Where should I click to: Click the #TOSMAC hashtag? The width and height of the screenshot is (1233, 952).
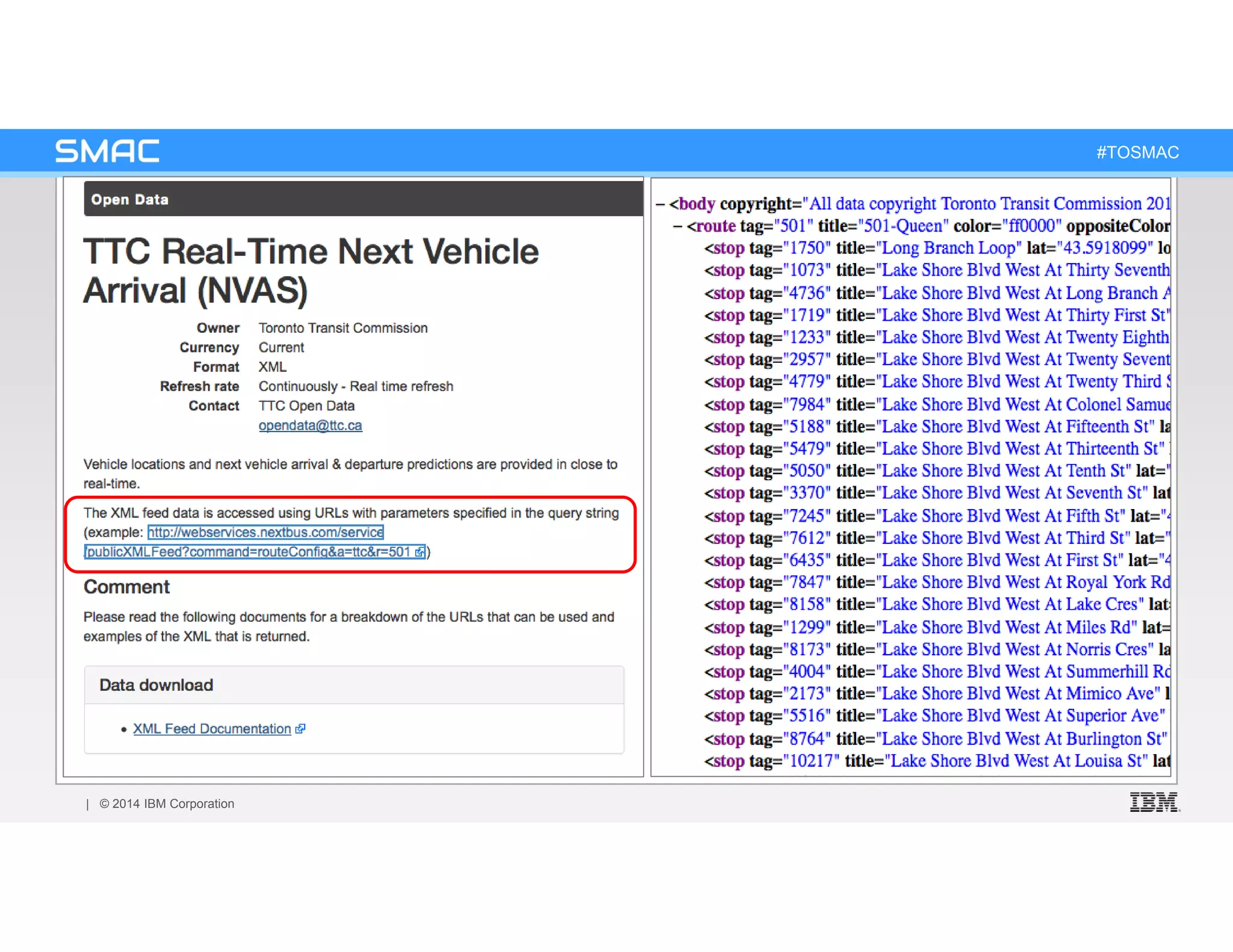(x=1137, y=152)
